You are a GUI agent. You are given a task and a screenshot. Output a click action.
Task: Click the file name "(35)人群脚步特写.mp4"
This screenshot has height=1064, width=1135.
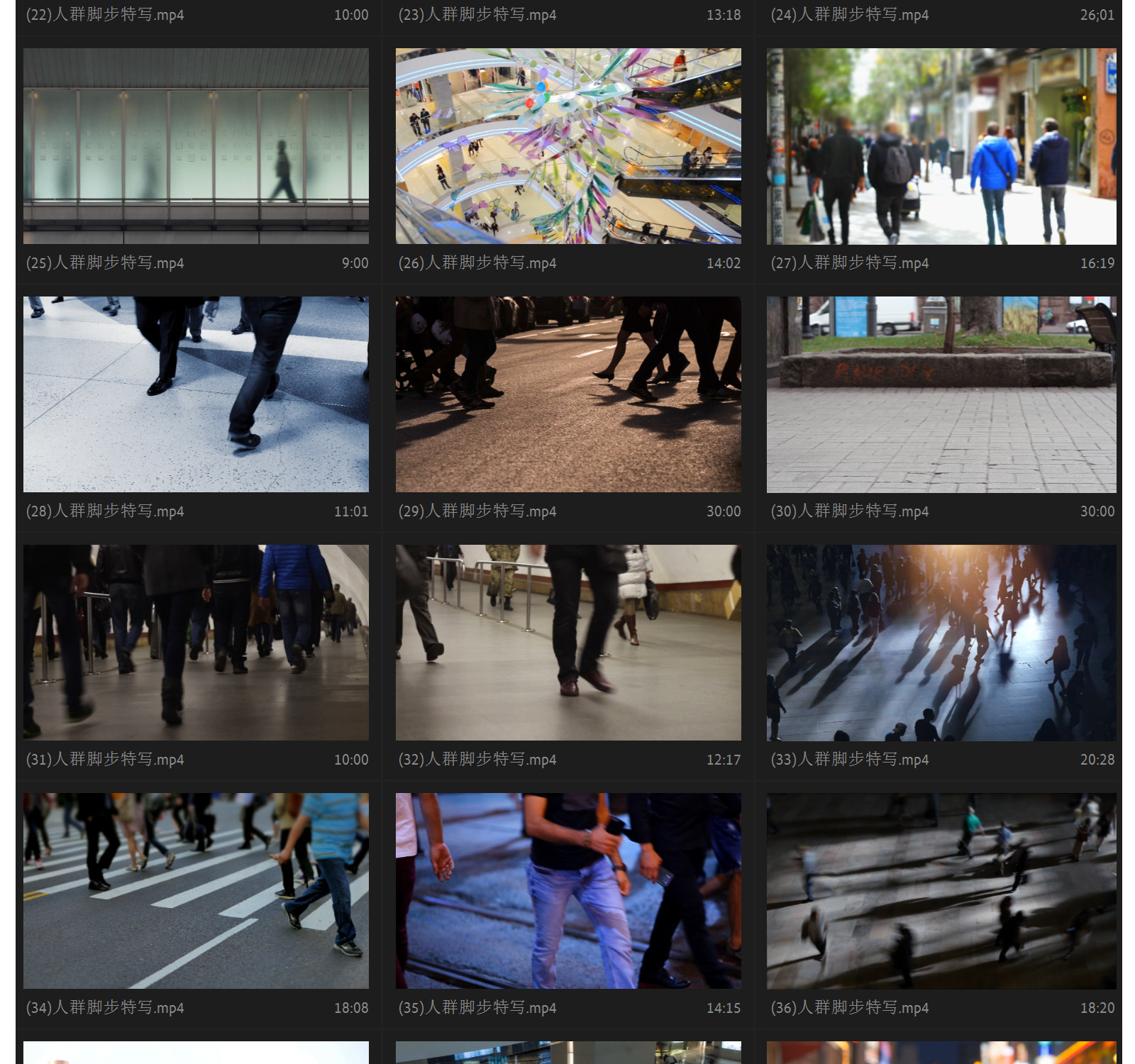477,1008
